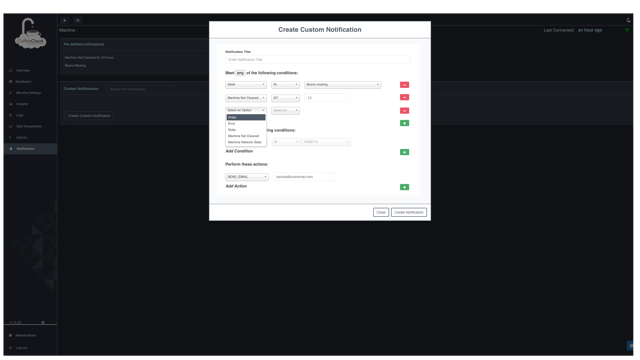Choose Machine Network State option

coord(246,142)
